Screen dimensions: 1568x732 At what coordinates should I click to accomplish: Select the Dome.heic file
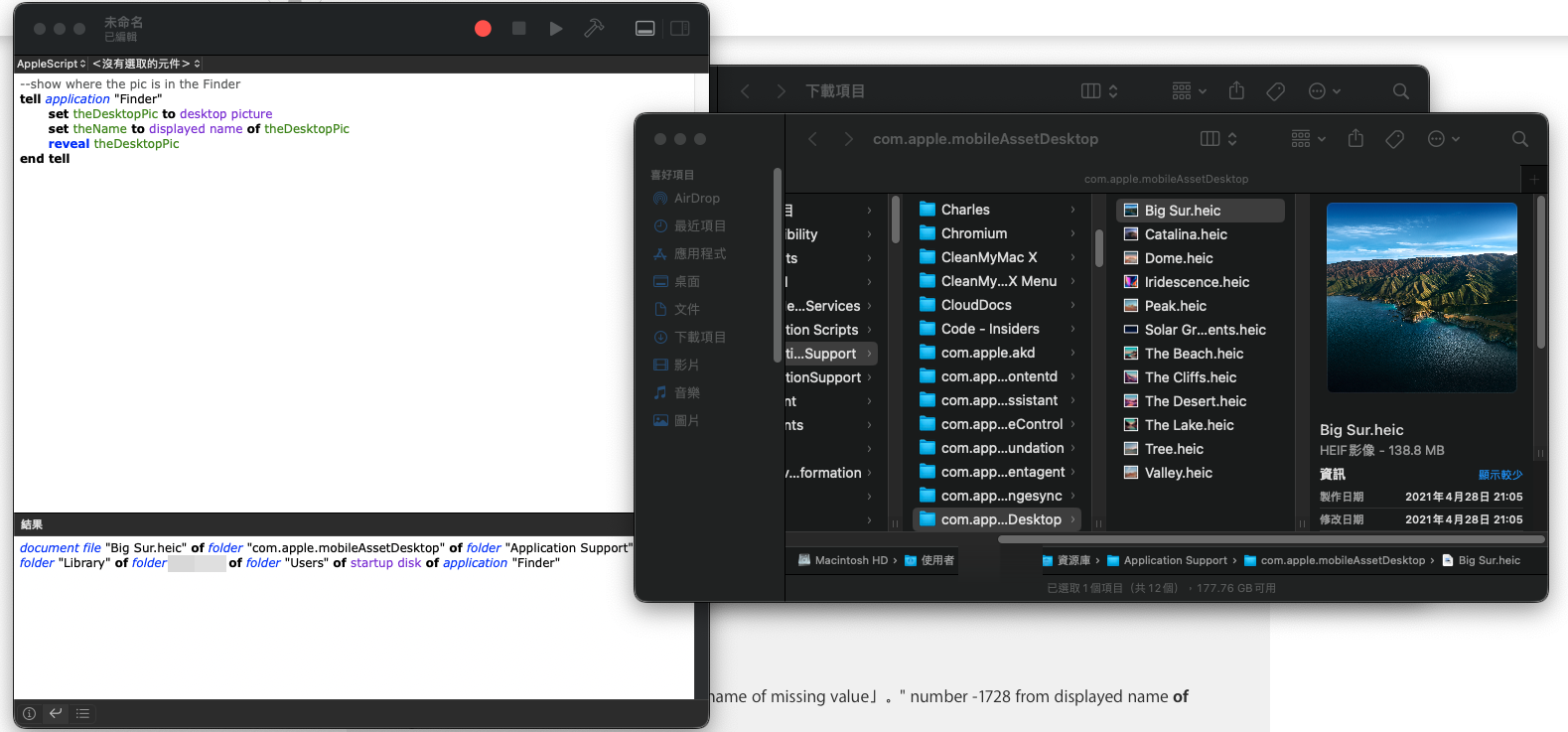[x=1201, y=258]
